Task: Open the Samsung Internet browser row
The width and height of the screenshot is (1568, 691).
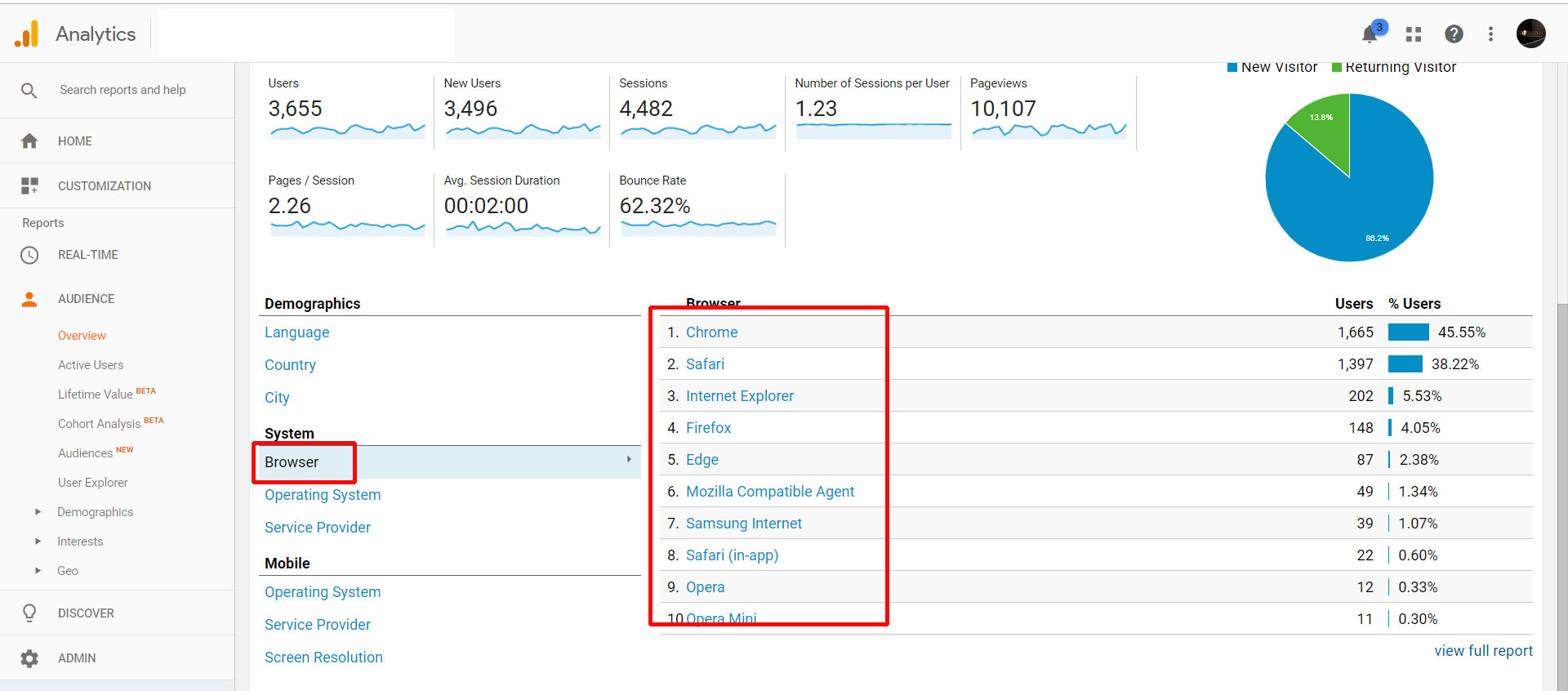Action: pyautogui.click(x=744, y=524)
